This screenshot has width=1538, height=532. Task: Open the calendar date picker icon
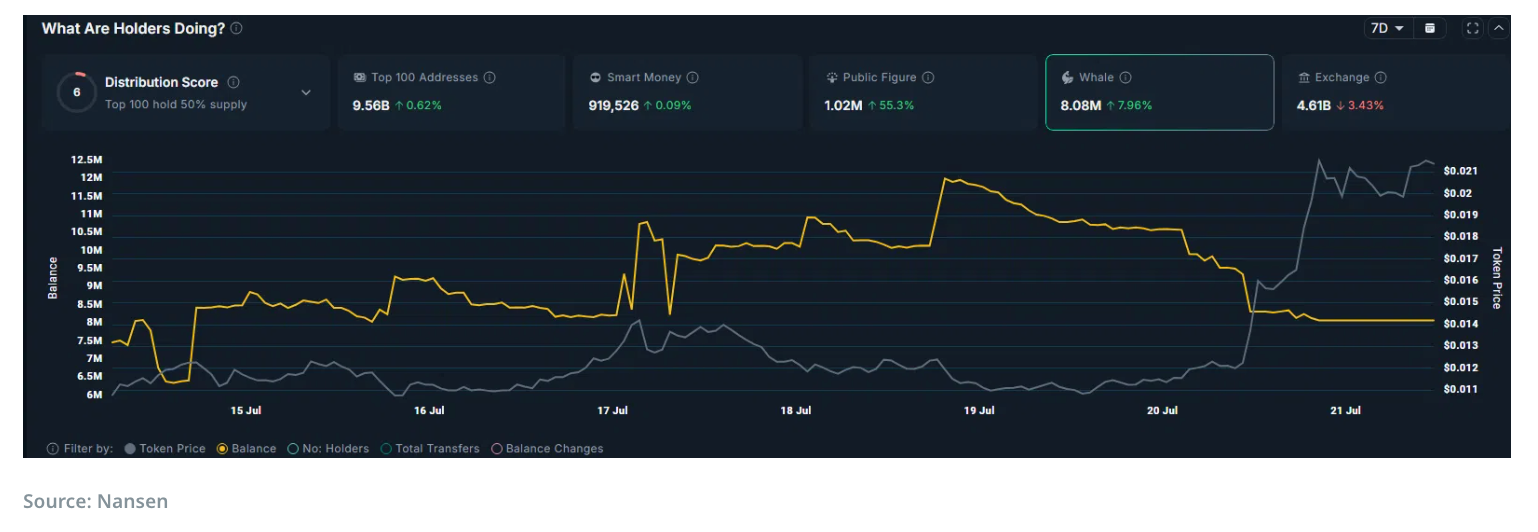click(x=1430, y=29)
